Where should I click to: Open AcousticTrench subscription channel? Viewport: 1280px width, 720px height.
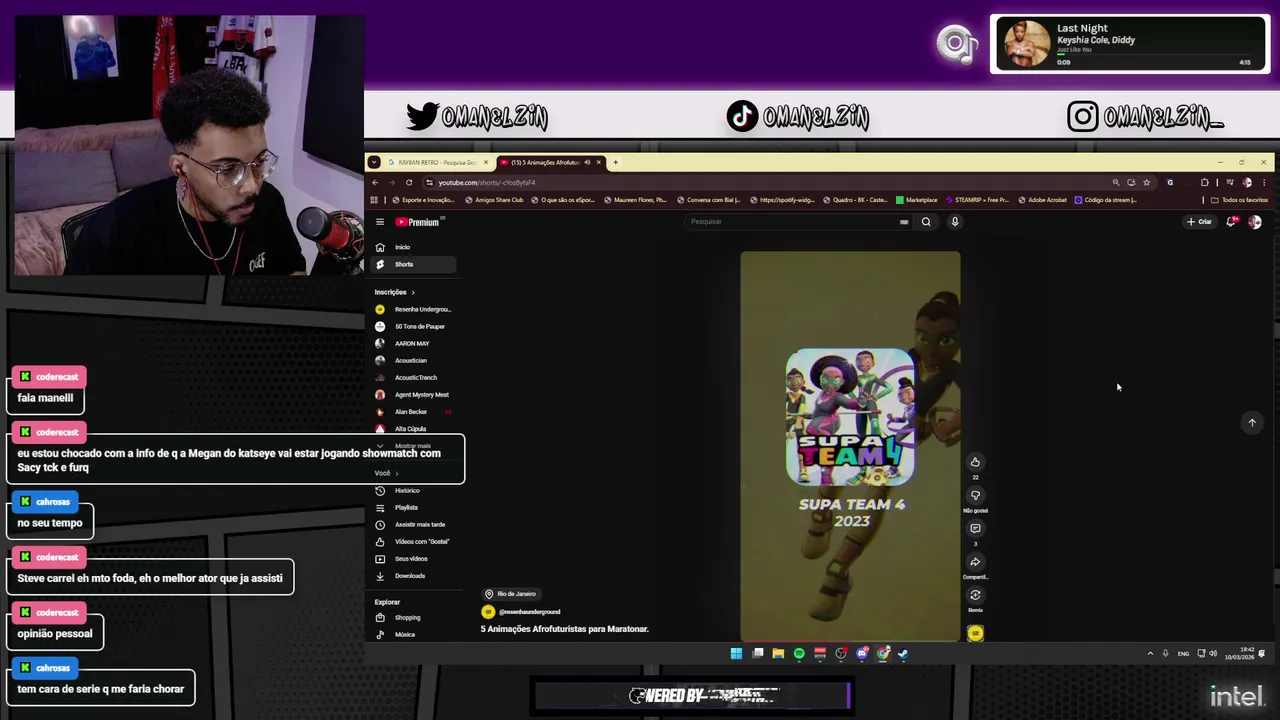(415, 377)
